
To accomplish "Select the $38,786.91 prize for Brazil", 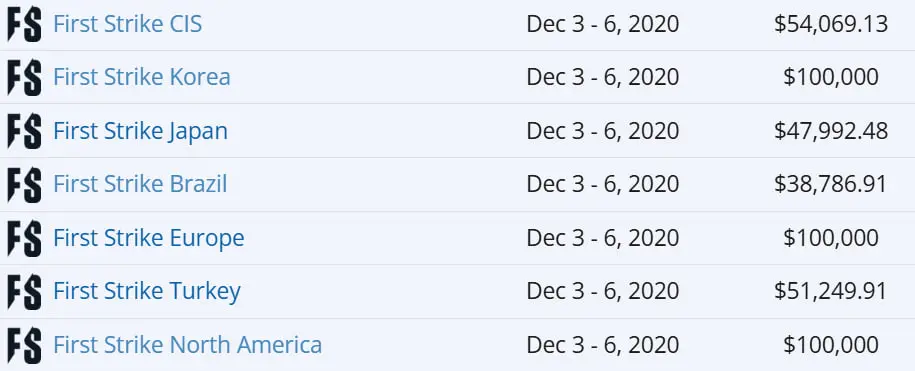I will (830, 185).
